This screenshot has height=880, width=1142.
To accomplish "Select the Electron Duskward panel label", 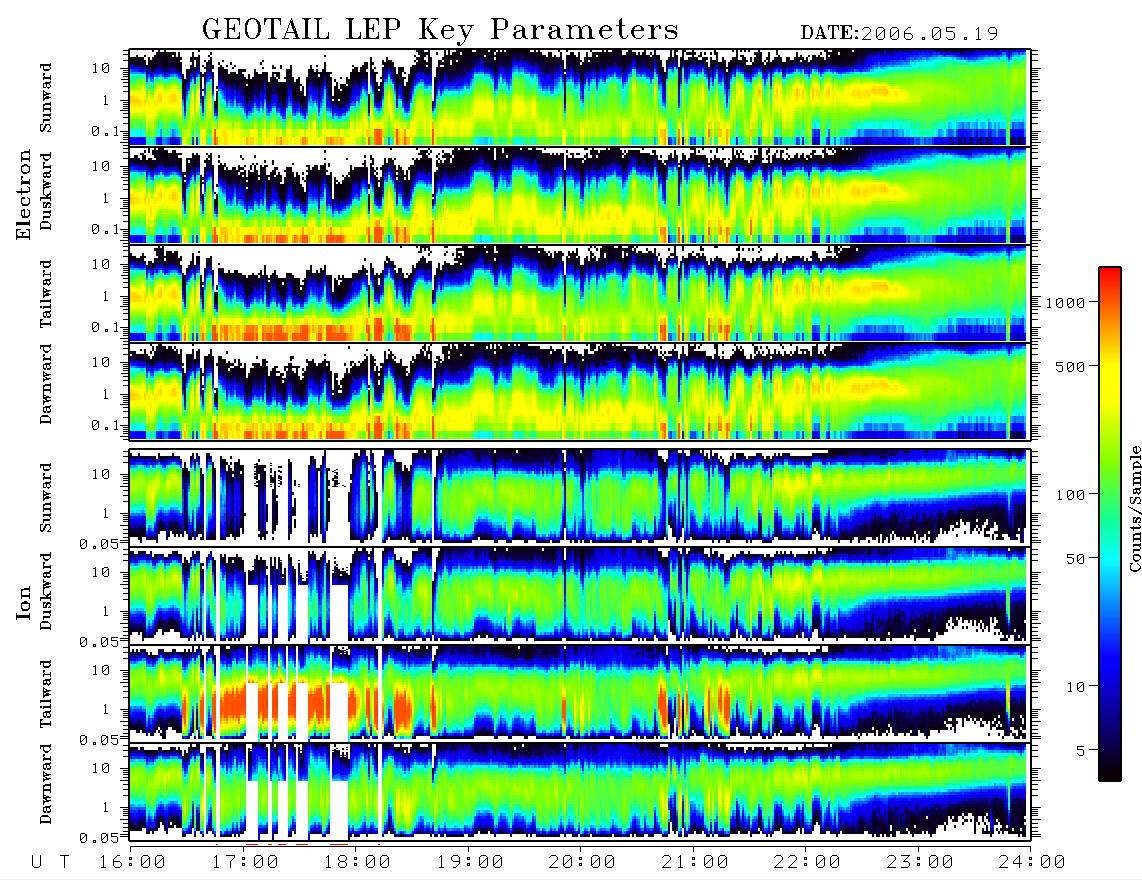I will 46,192.
